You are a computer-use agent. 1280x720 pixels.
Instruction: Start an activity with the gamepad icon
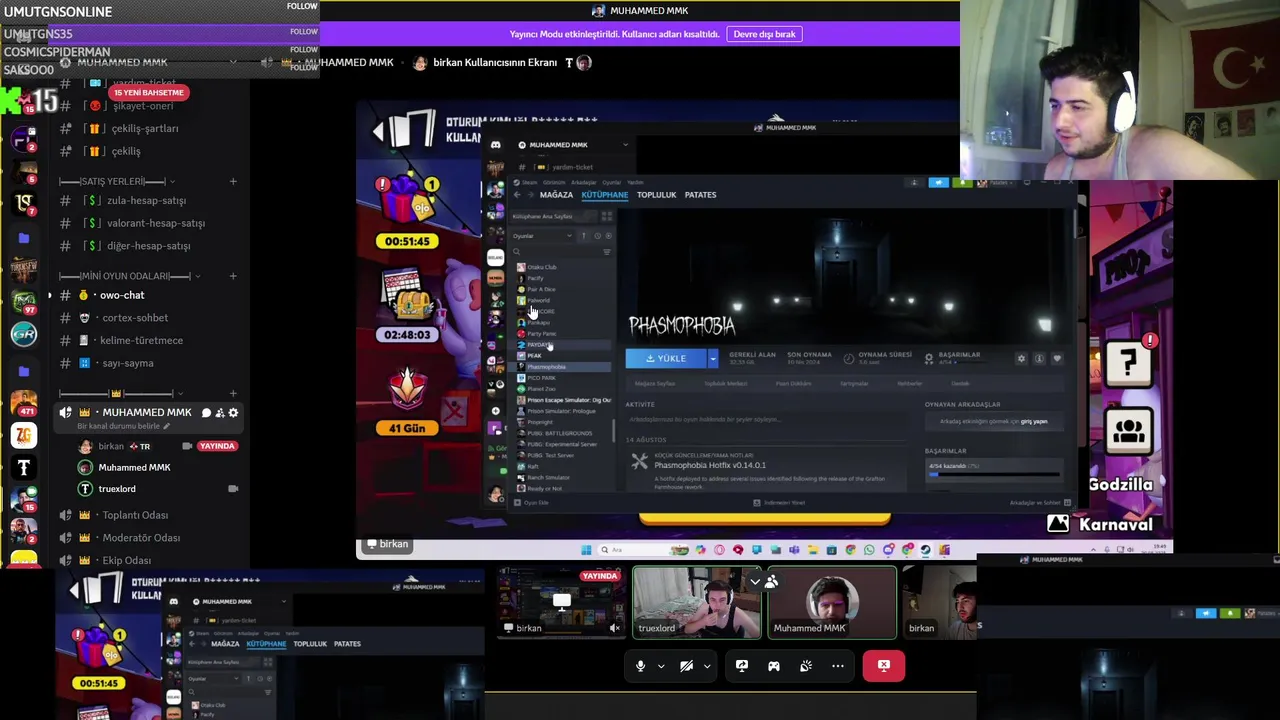click(x=774, y=666)
